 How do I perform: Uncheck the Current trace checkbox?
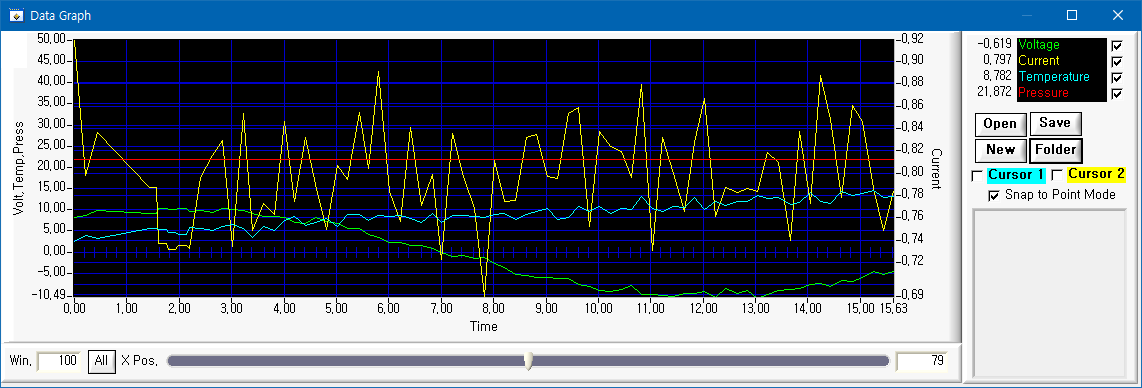click(1118, 61)
